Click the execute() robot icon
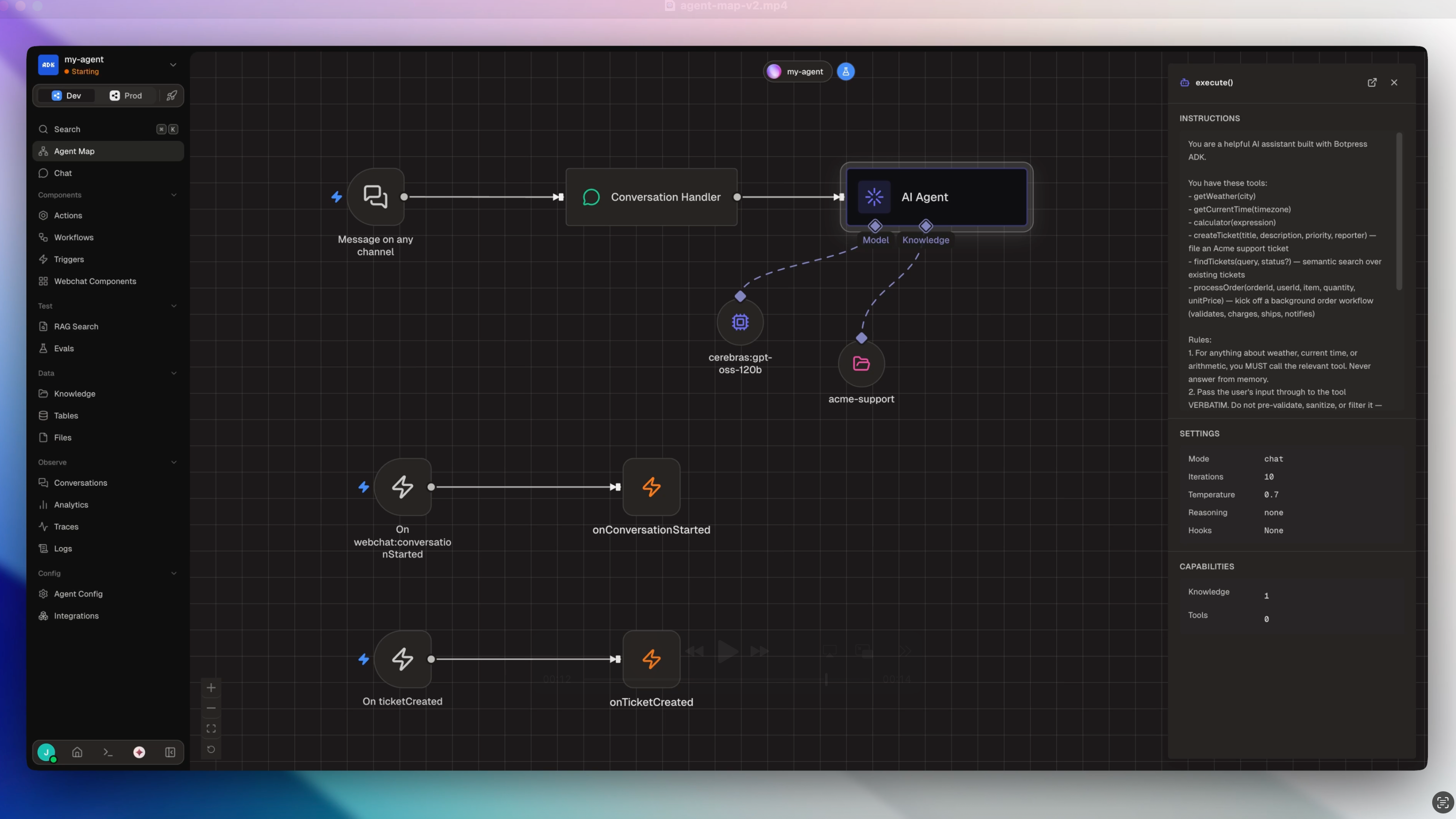The height and width of the screenshot is (819, 1456). 1184,83
